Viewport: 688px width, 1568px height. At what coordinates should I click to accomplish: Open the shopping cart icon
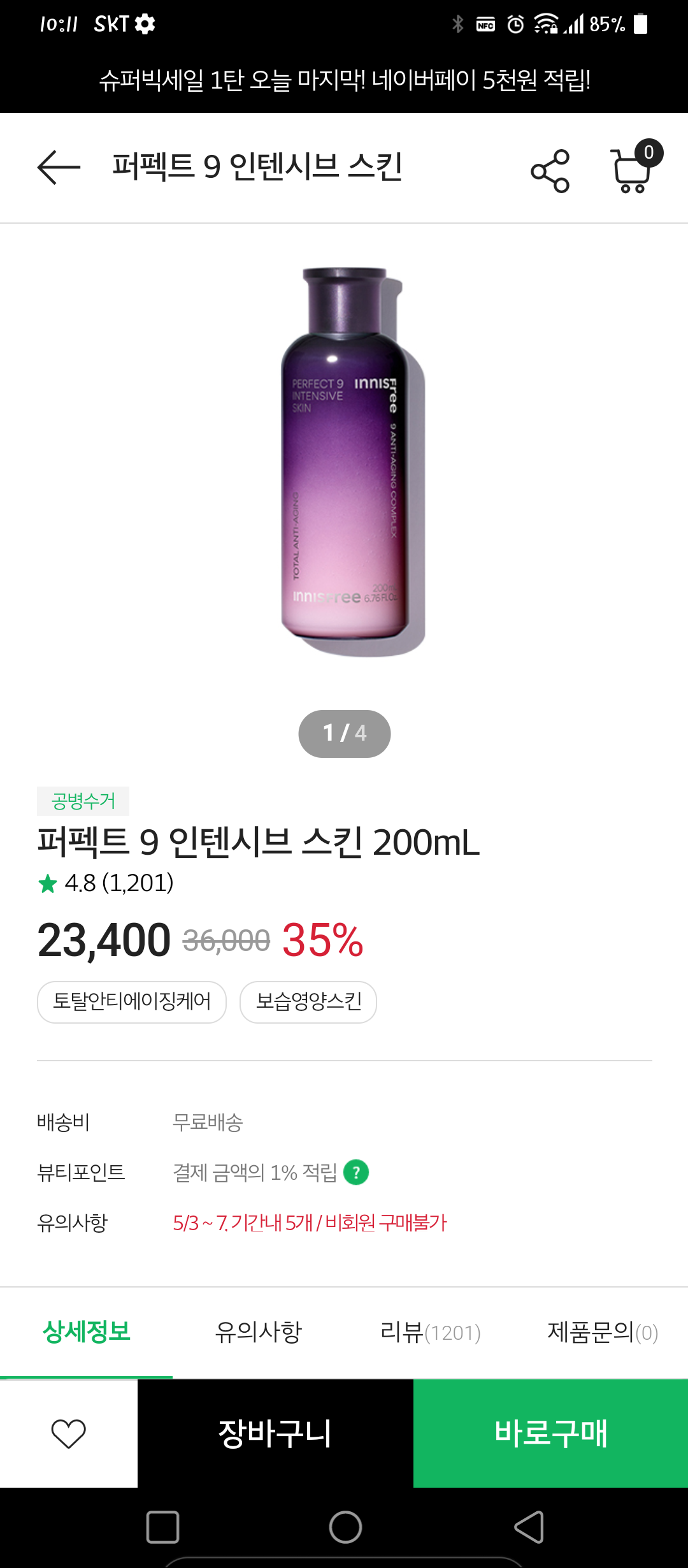632,170
